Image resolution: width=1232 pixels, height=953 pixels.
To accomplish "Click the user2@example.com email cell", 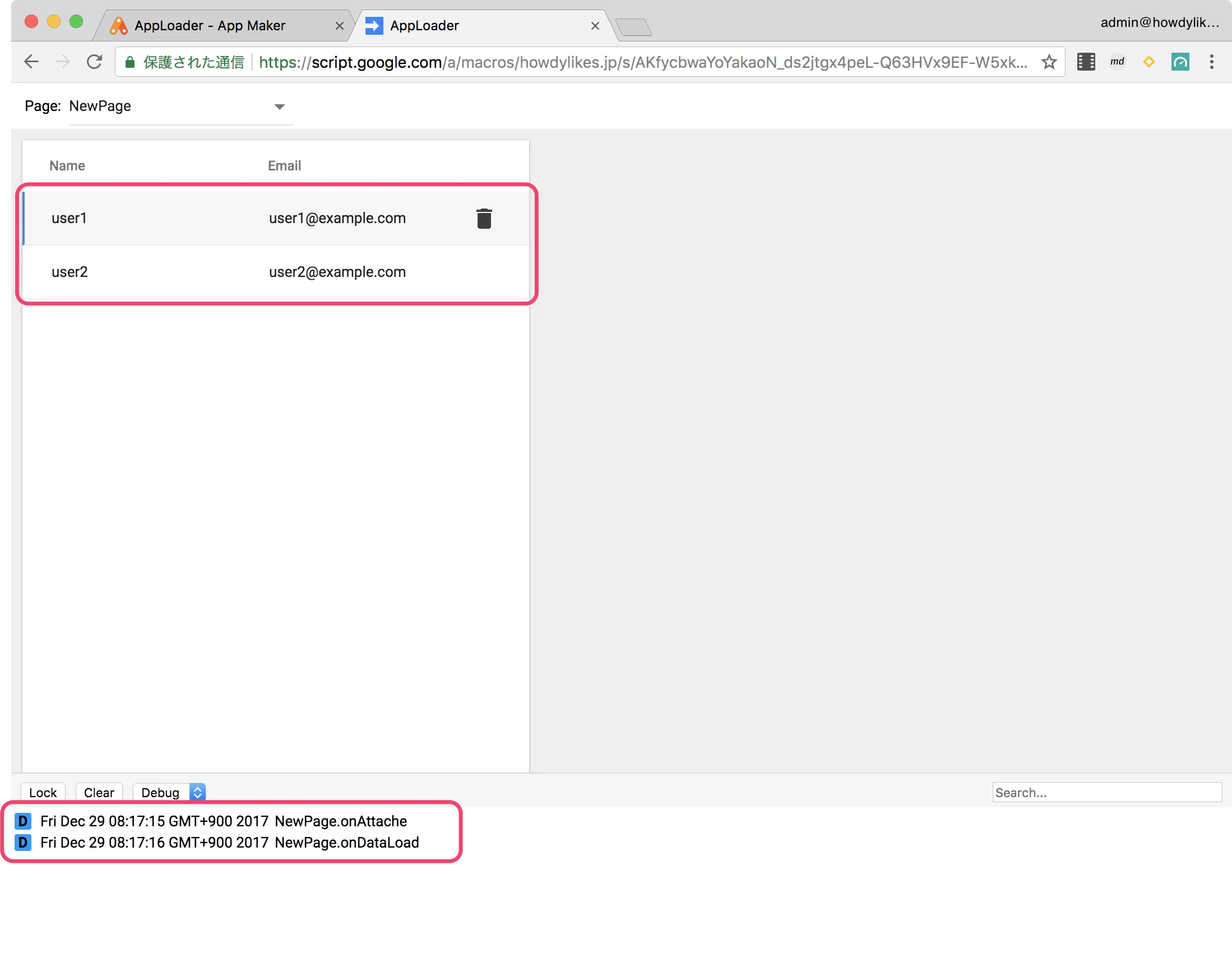I will tap(337, 272).
